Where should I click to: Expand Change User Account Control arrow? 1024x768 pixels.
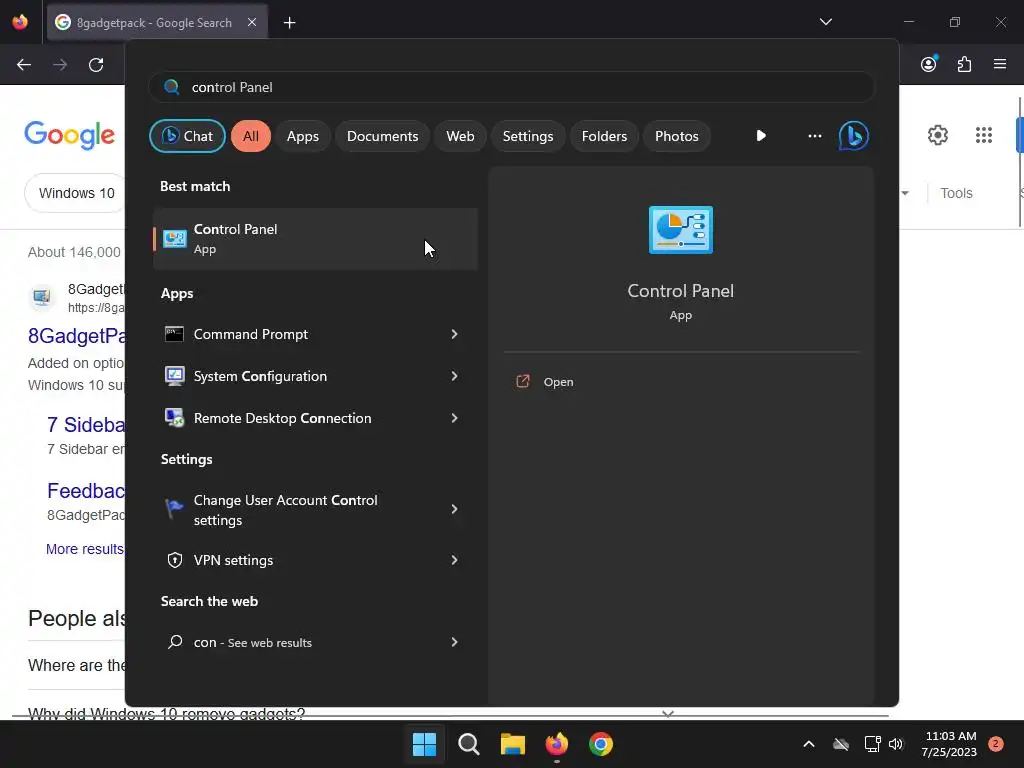coord(455,509)
